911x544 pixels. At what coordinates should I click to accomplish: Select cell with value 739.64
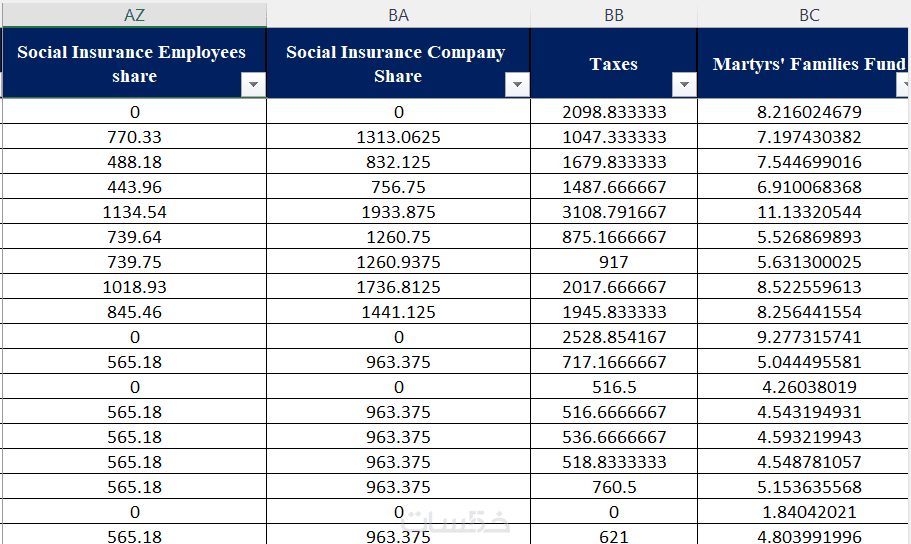134,237
